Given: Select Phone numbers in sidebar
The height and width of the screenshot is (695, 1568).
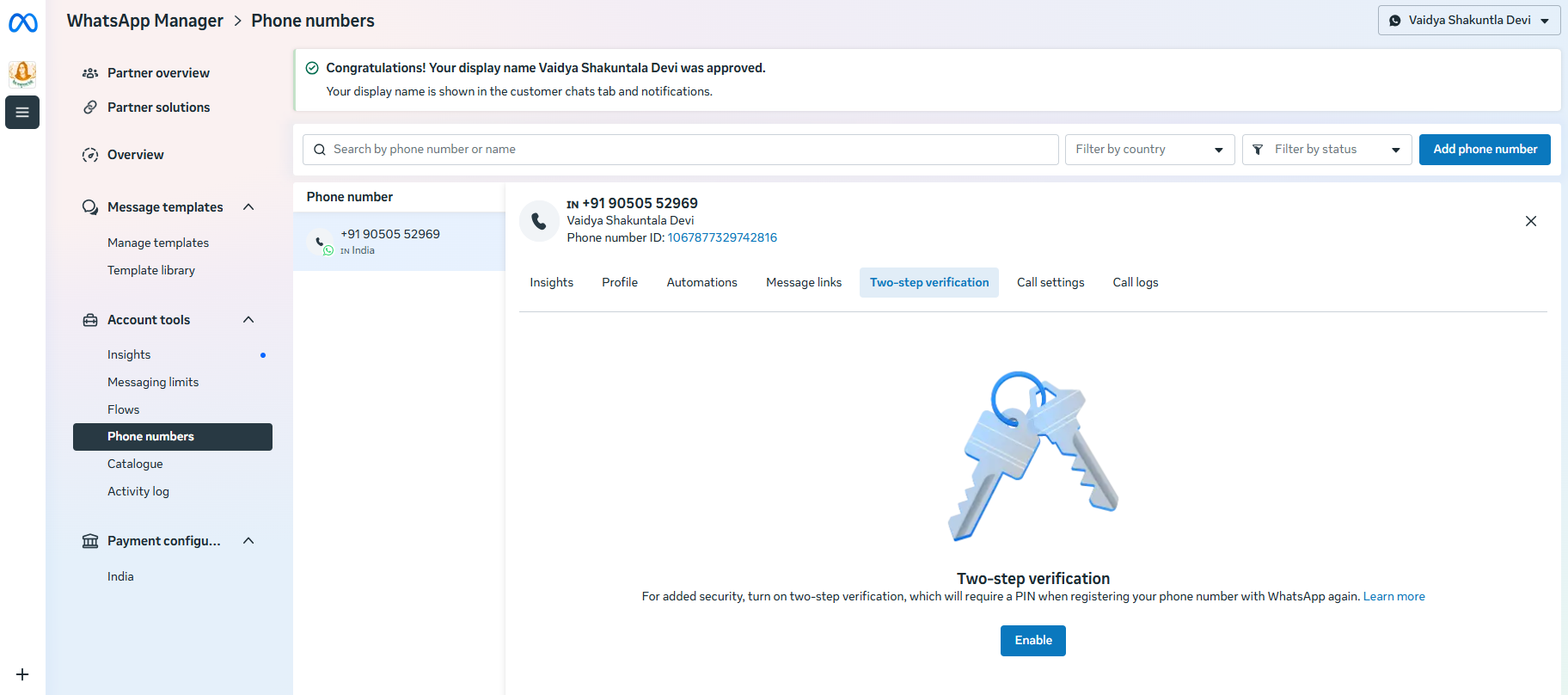Looking at the screenshot, I should pyautogui.click(x=173, y=437).
